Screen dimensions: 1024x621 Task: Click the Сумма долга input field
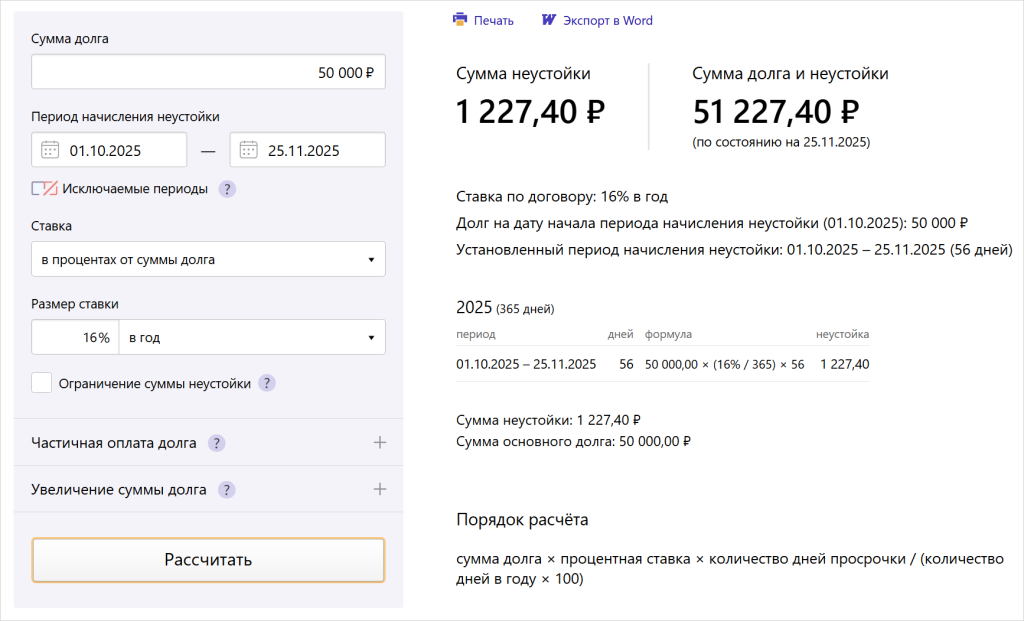point(208,72)
